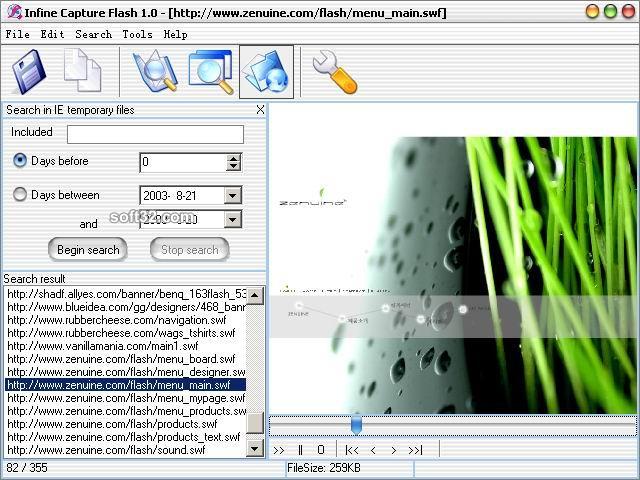Viewport: 640px width, 480px height.
Task: Click the search-in-browser window magnifier icon
Action: pos(211,72)
